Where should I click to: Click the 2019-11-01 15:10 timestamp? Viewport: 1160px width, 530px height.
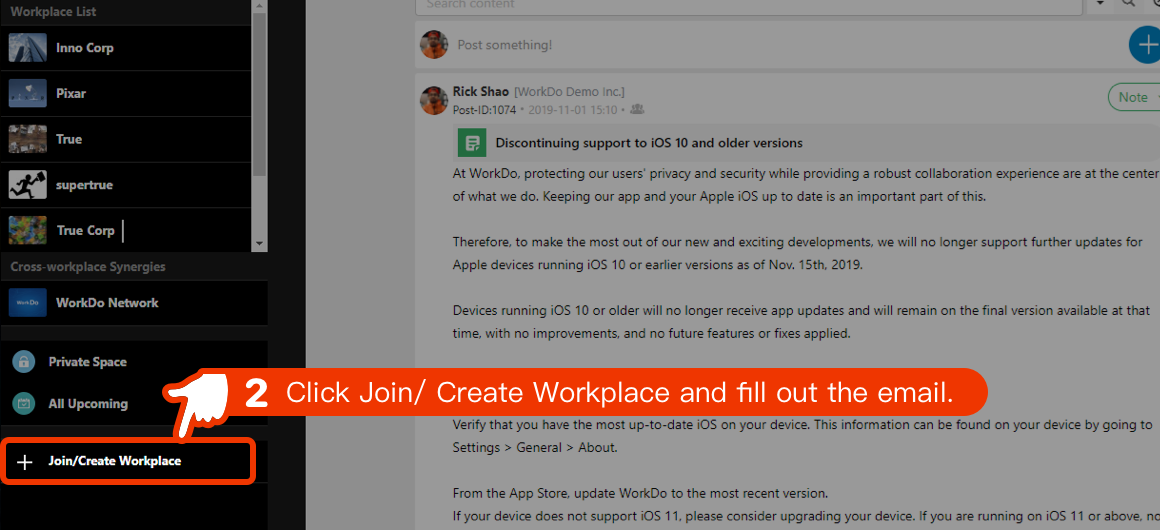(572, 110)
